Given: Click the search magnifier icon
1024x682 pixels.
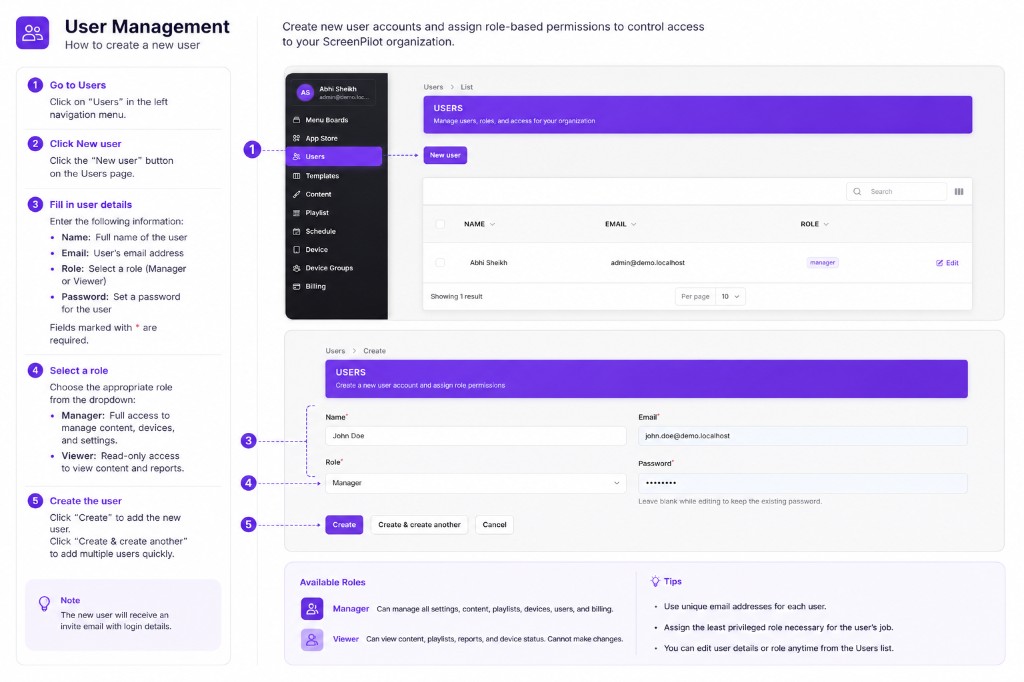Looking at the screenshot, I should click(857, 191).
